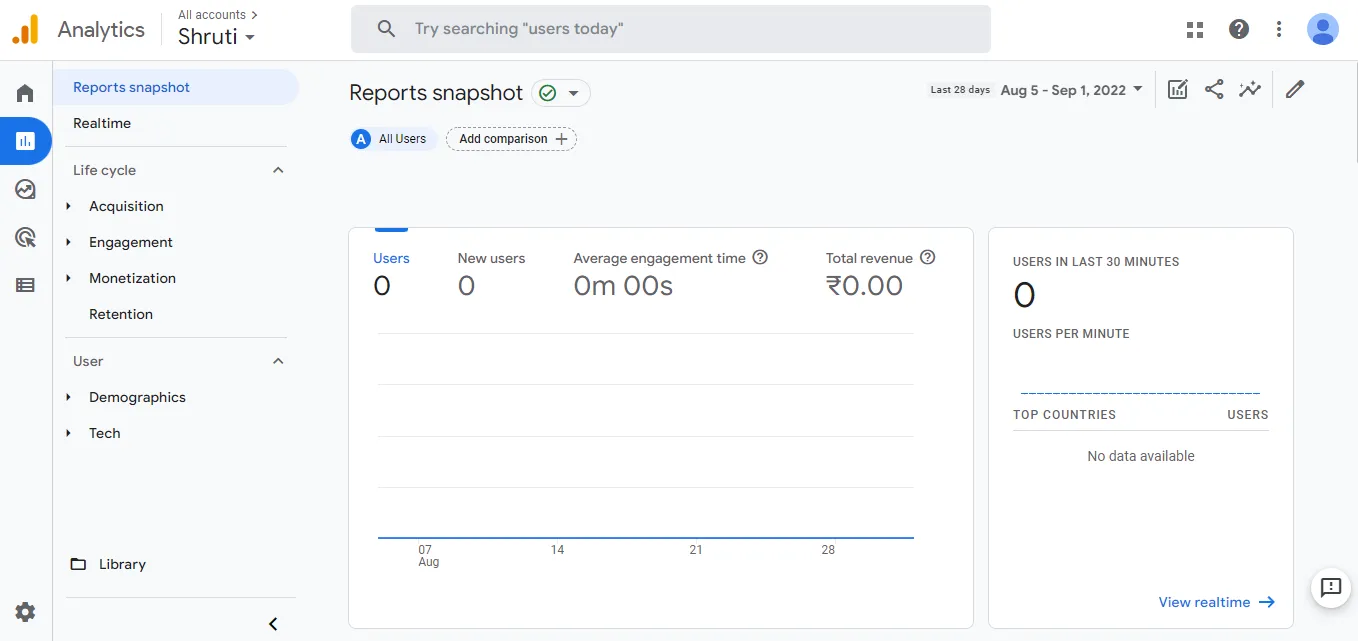Click the ₹0.00 revenue value
Image resolution: width=1358 pixels, height=641 pixels.
(x=864, y=286)
